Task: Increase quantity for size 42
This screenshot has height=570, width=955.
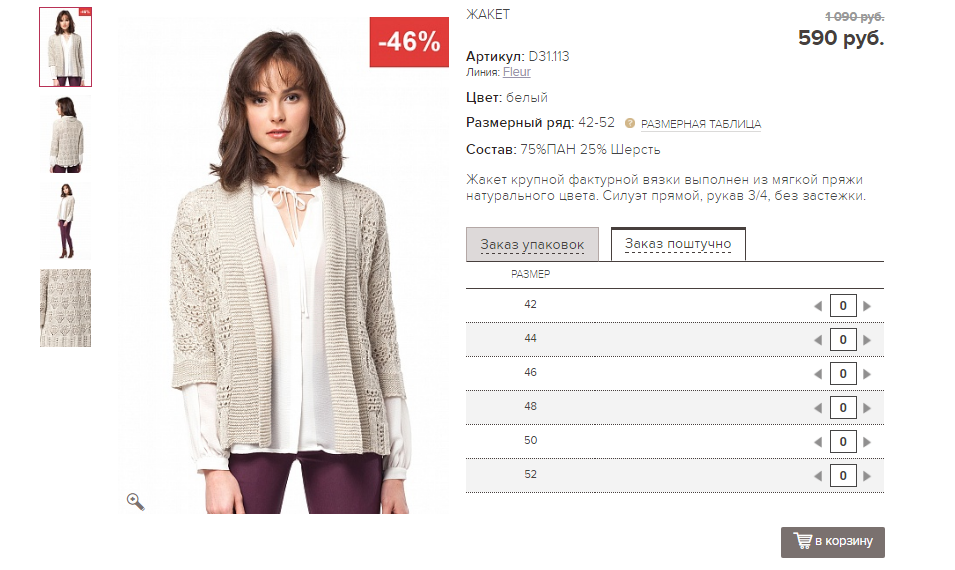Action: (x=867, y=306)
